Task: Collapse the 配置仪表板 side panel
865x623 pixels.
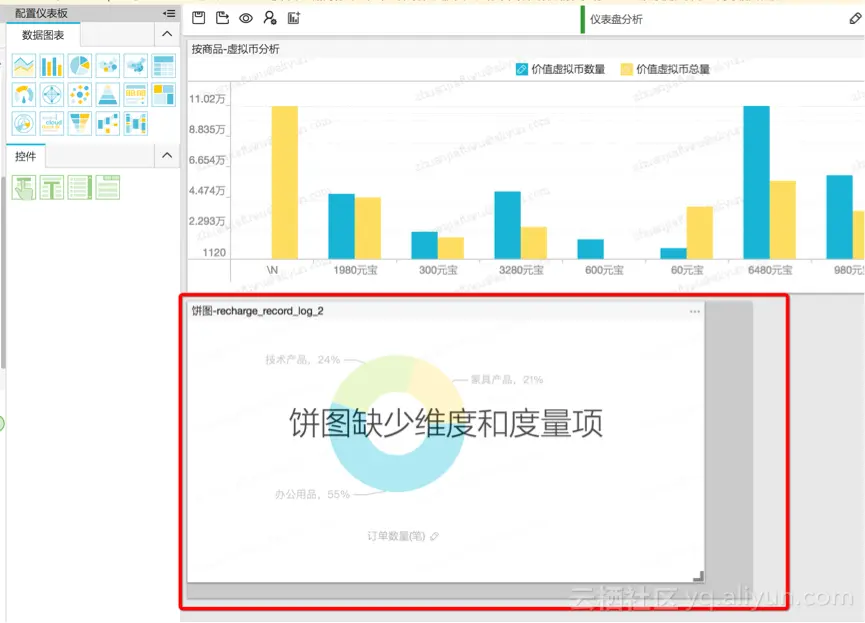Action: (169, 13)
